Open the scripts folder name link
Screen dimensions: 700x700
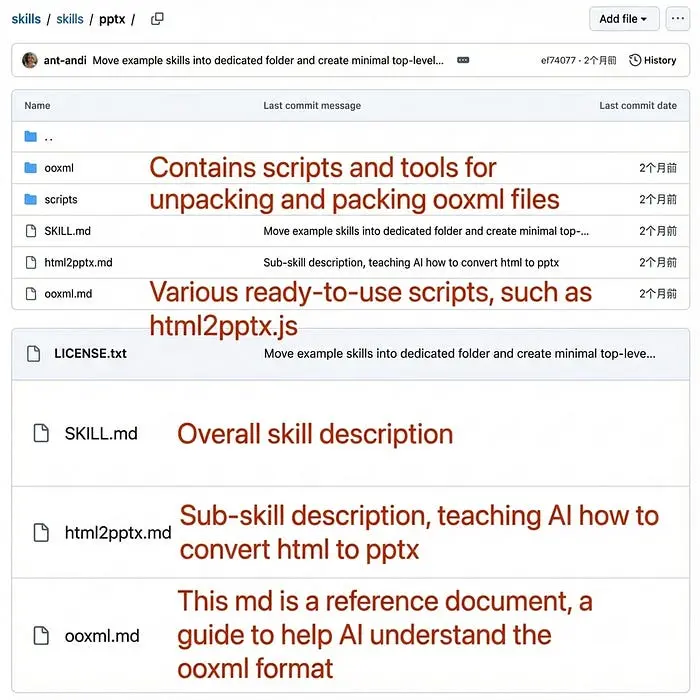61,200
